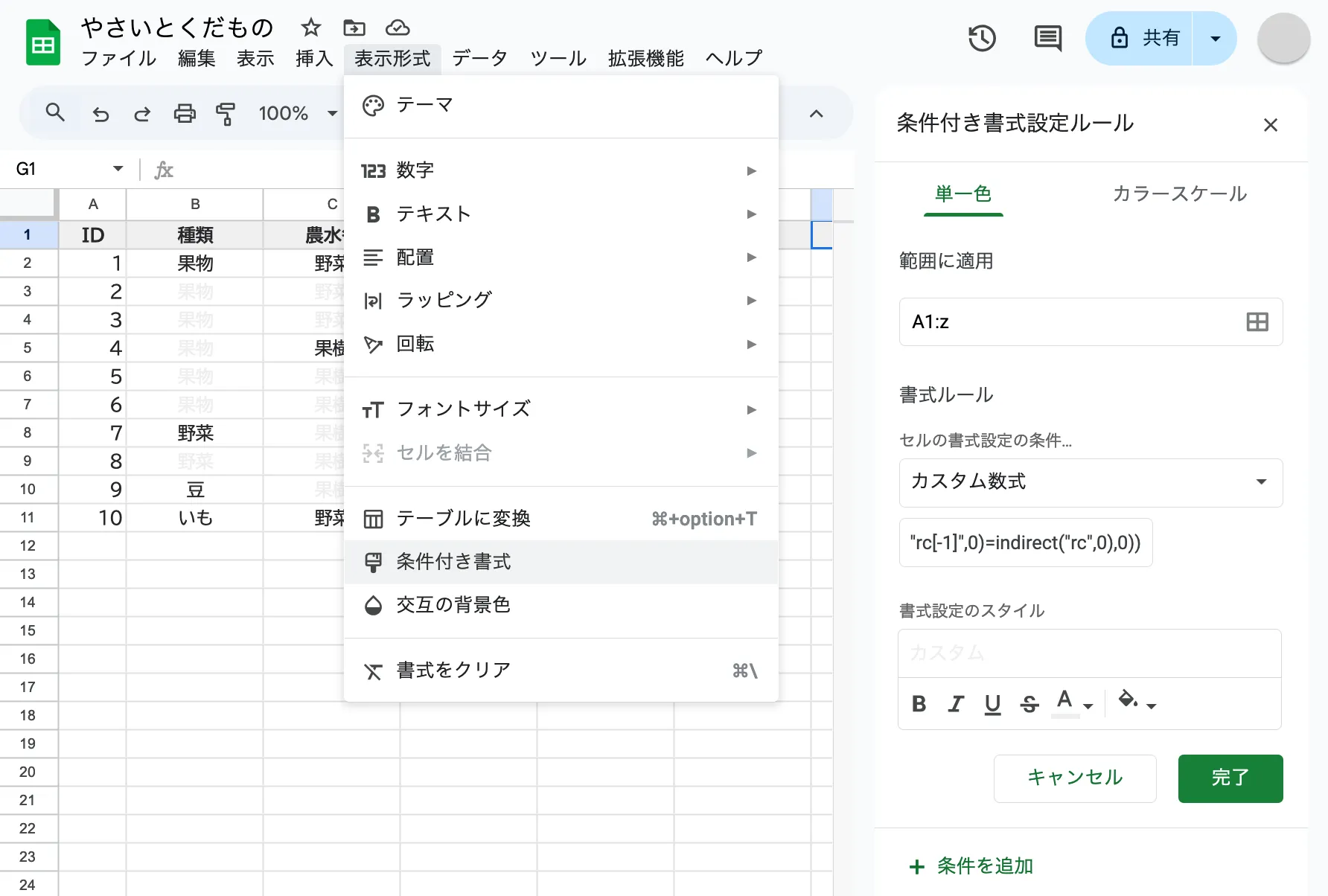Viewport: 1328px width, 896px height.
Task: Click the キャンセル button
Action: [1074, 778]
